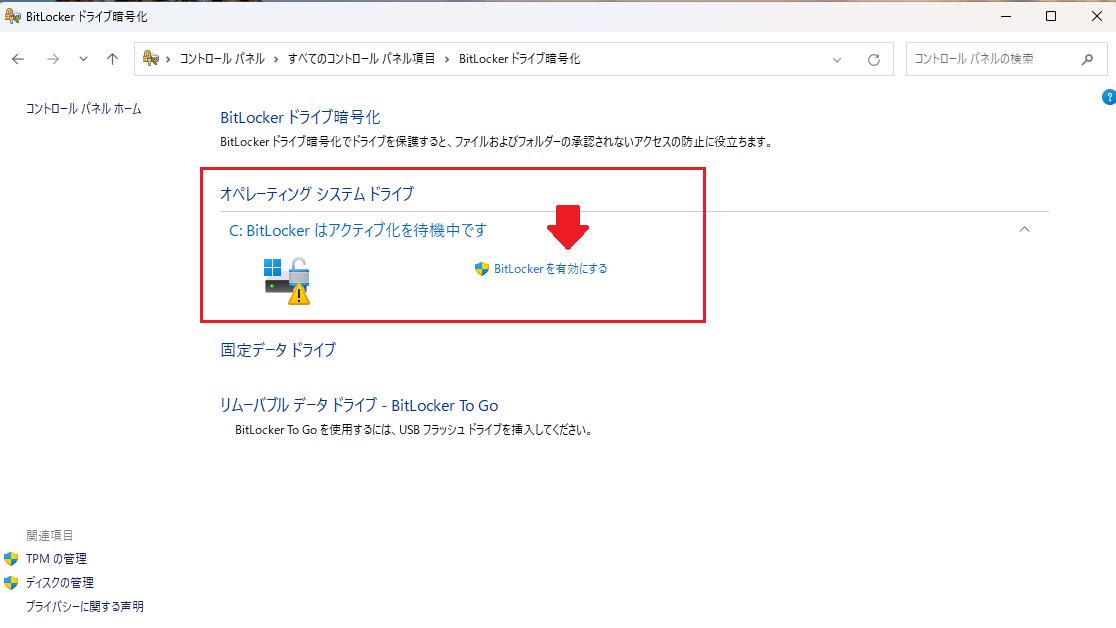The height and width of the screenshot is (628, 1116).
Task: Click BitLocker ドライブ暗号化 breadcrumb segment
Action: click(x=520, y=59)
